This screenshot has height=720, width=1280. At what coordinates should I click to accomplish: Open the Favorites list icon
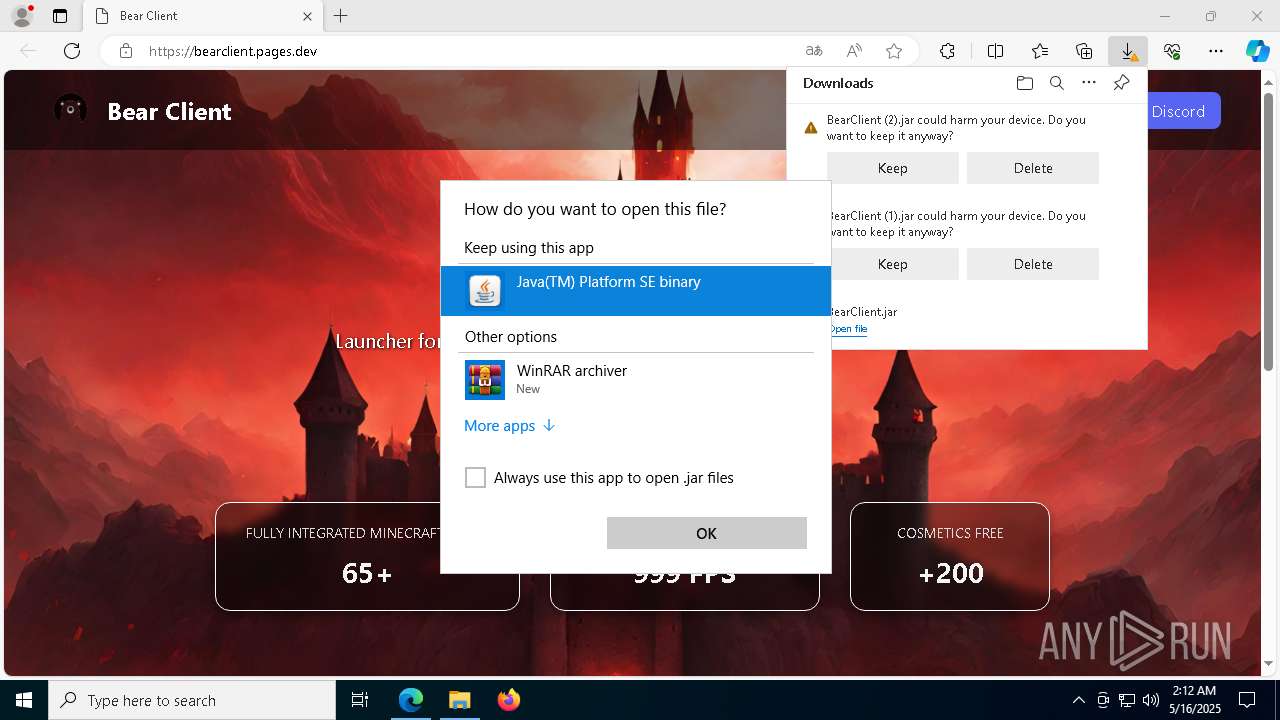[1040, 51]
